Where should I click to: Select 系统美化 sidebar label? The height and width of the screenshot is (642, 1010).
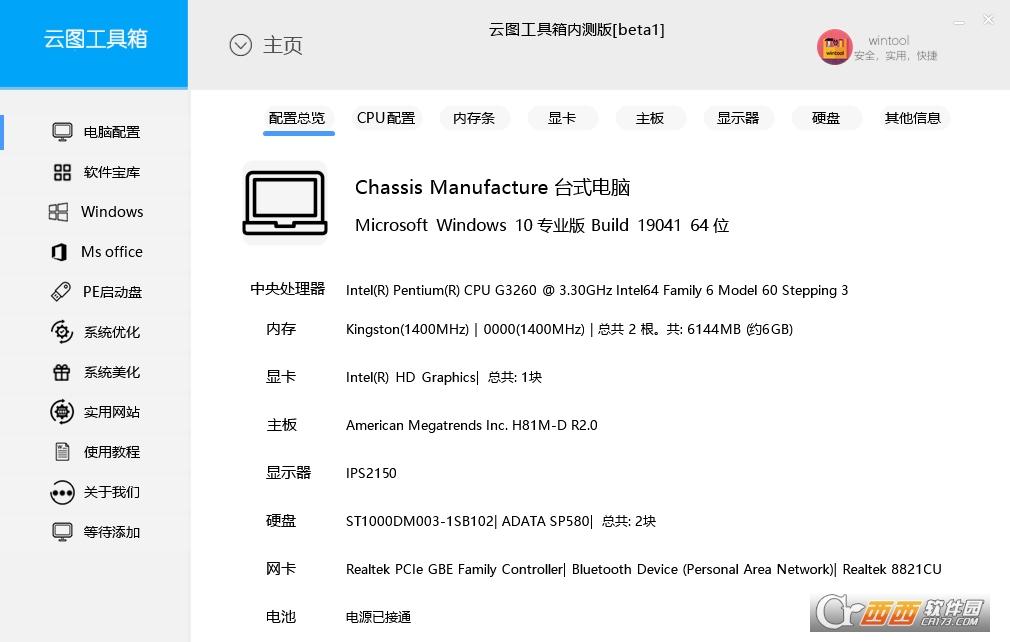[112, 372]
